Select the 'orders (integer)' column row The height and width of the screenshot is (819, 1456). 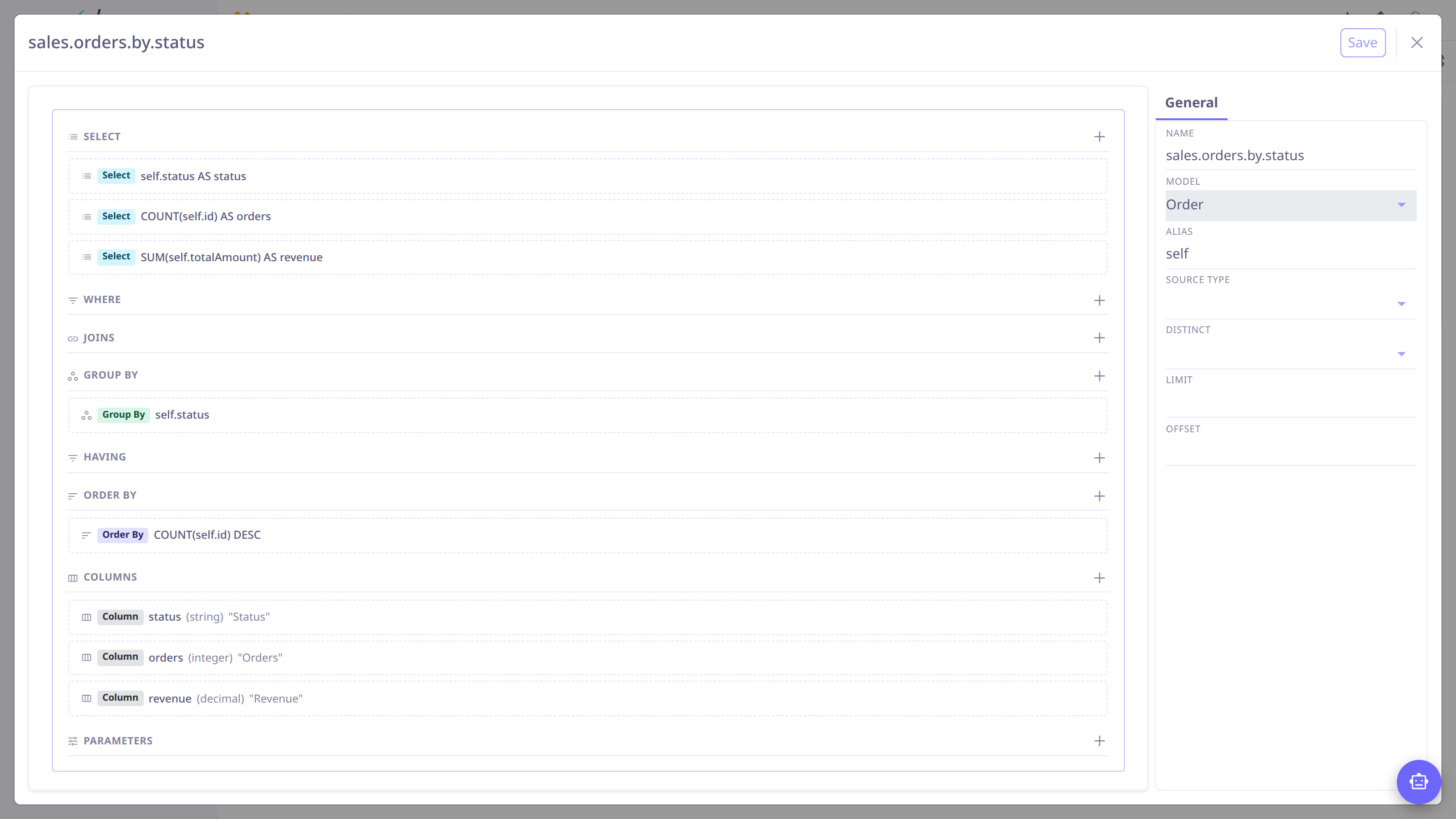click(587, 657)
